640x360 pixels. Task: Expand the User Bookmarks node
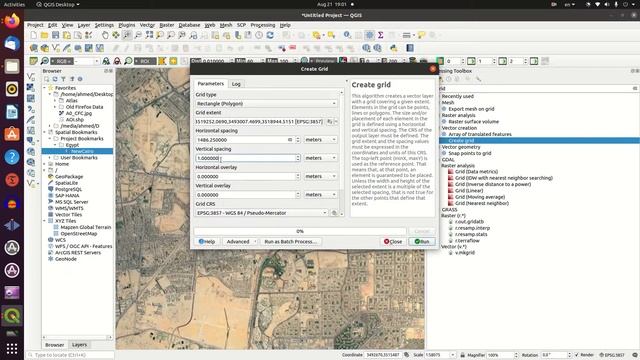coord(50,158)
